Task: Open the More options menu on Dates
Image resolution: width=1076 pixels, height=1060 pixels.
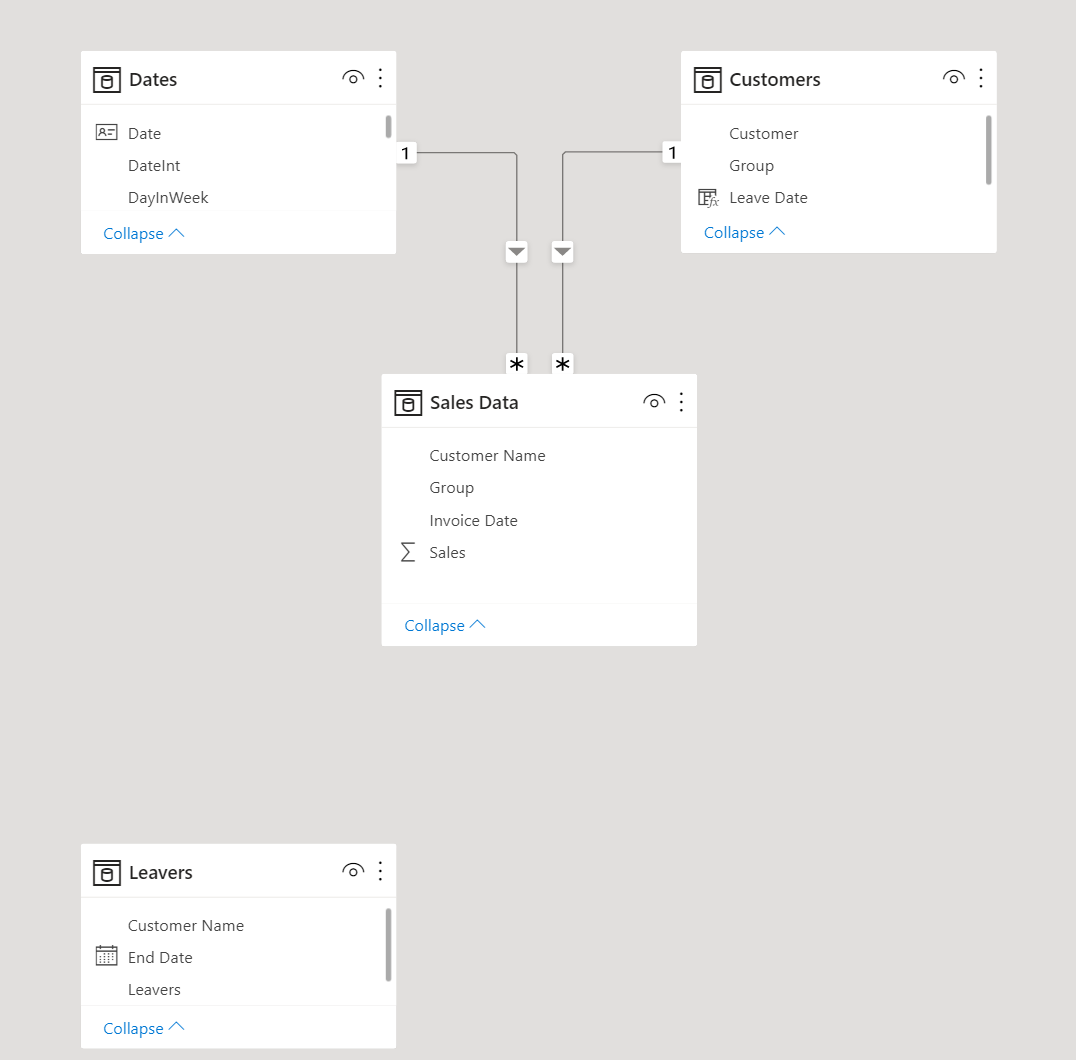Action: pos(380,78)
